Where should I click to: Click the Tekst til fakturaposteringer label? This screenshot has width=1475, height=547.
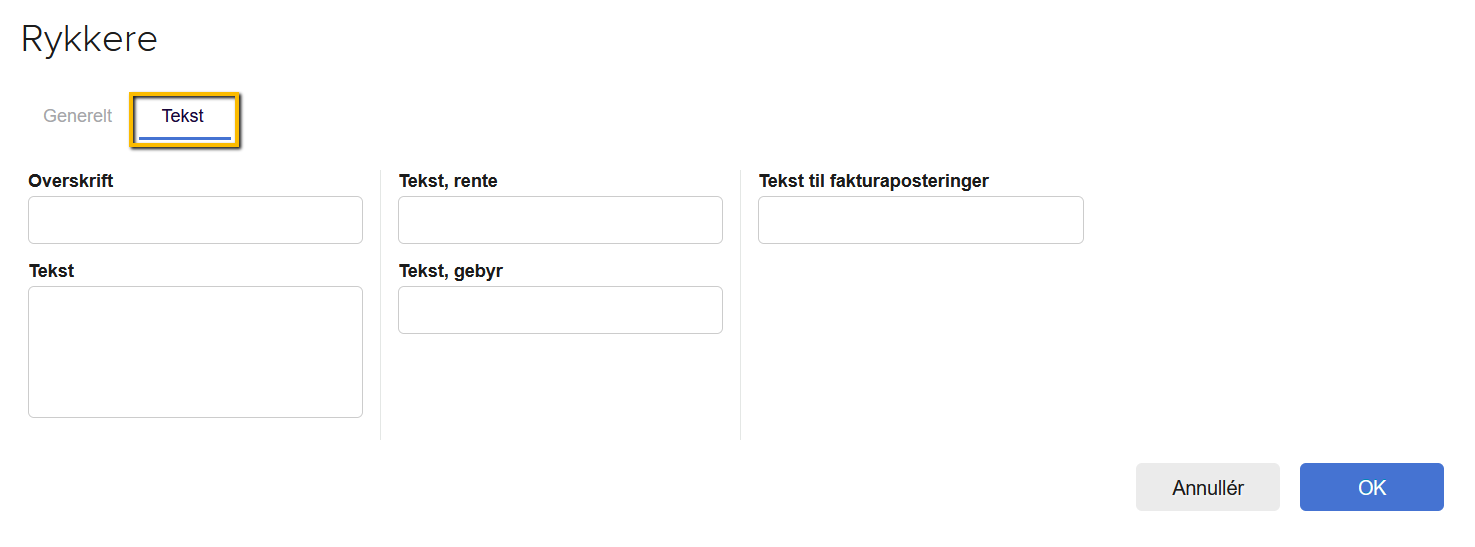tap(873, 181)
